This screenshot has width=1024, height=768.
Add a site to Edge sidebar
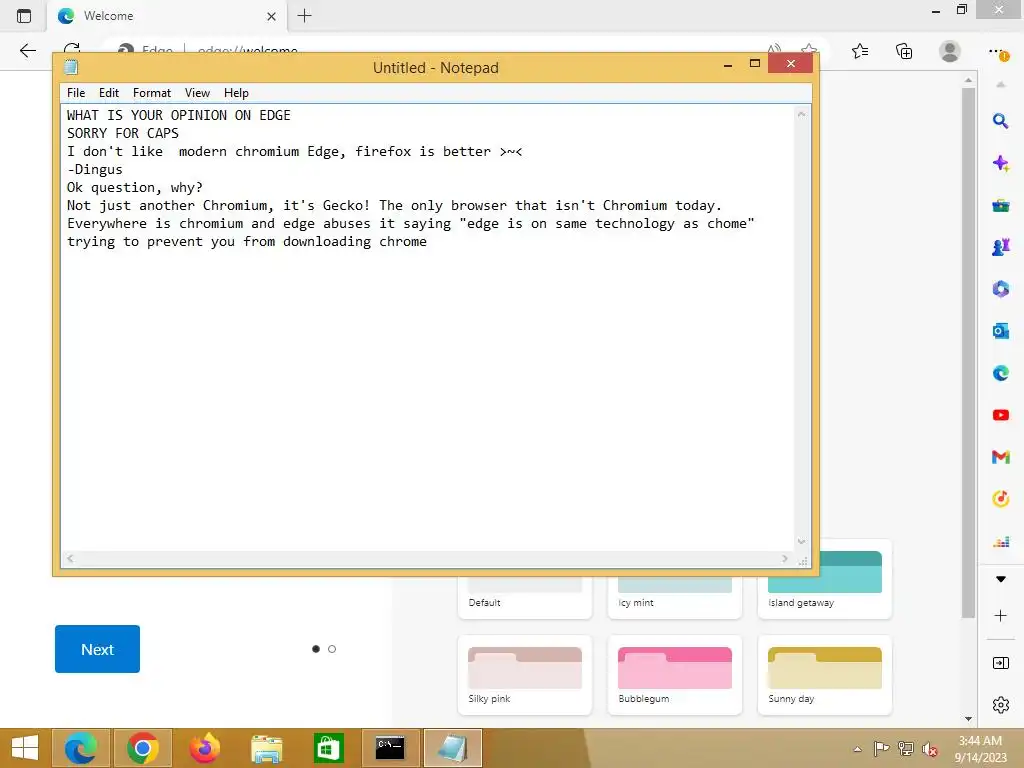(x=1000, y=616)
